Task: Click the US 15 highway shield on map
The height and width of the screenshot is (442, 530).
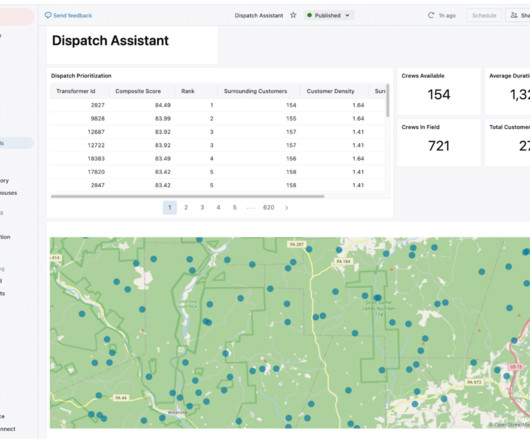Action: pos(515,366)
